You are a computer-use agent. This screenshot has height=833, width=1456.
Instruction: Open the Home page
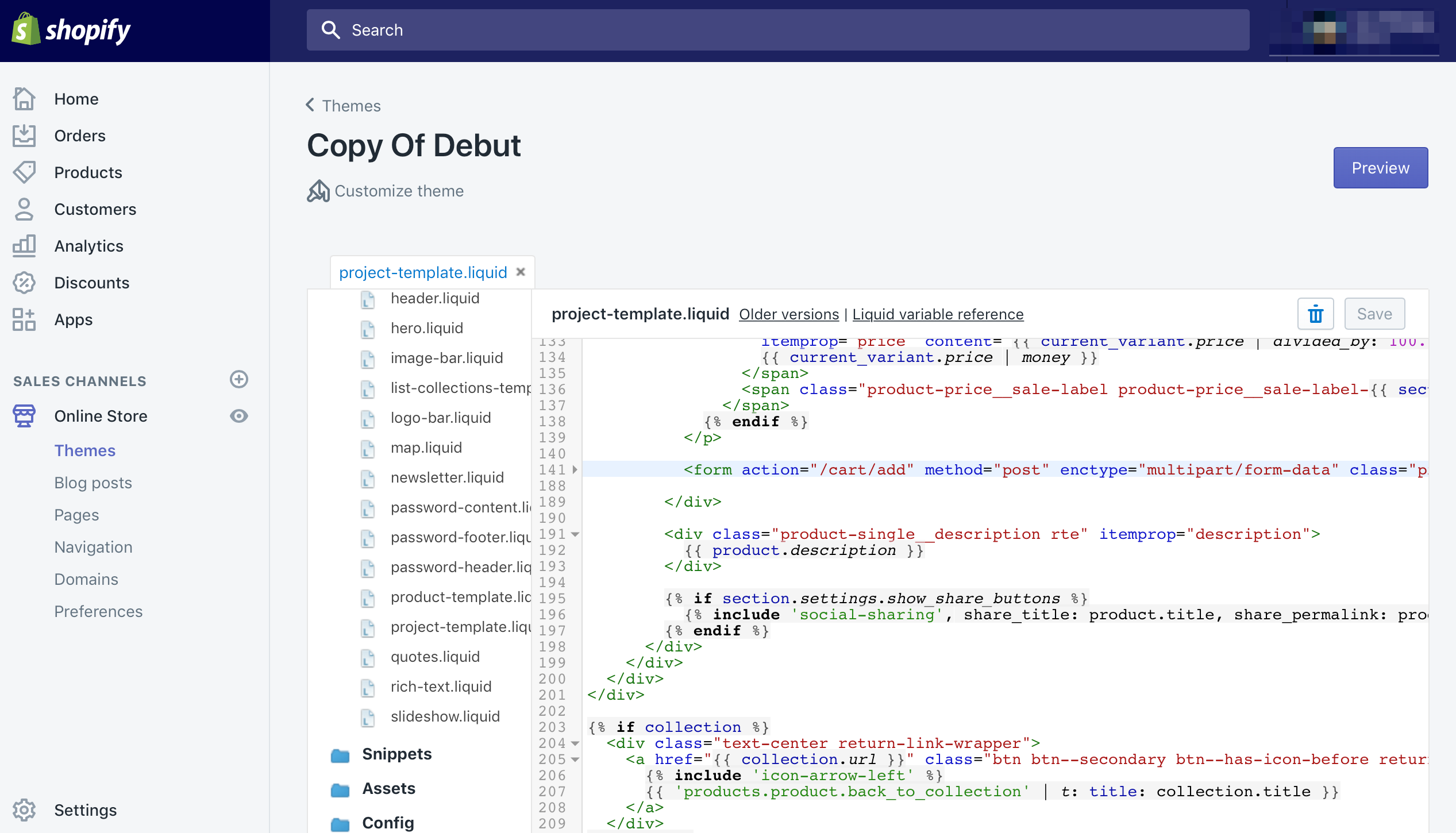tap(76, 99)
